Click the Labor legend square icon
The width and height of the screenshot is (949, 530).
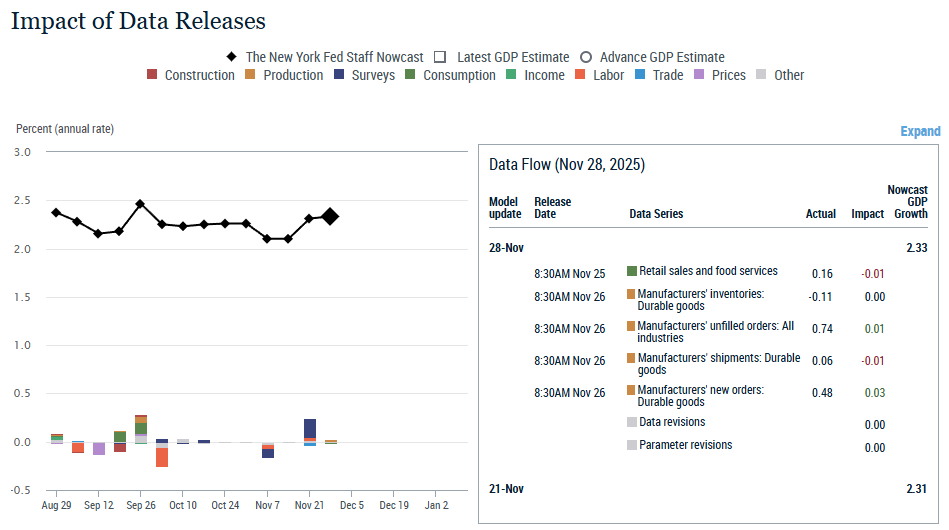[582, 75]
